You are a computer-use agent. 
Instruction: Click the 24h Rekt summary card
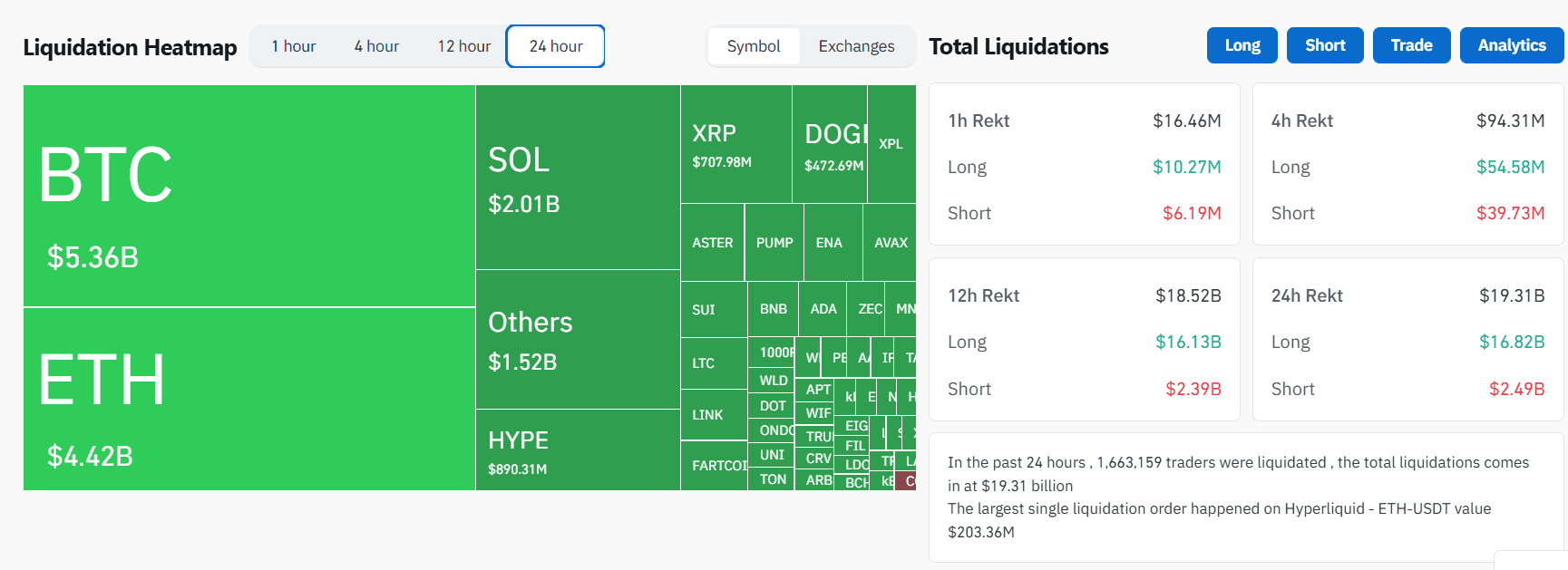[x=1407, y=340]
